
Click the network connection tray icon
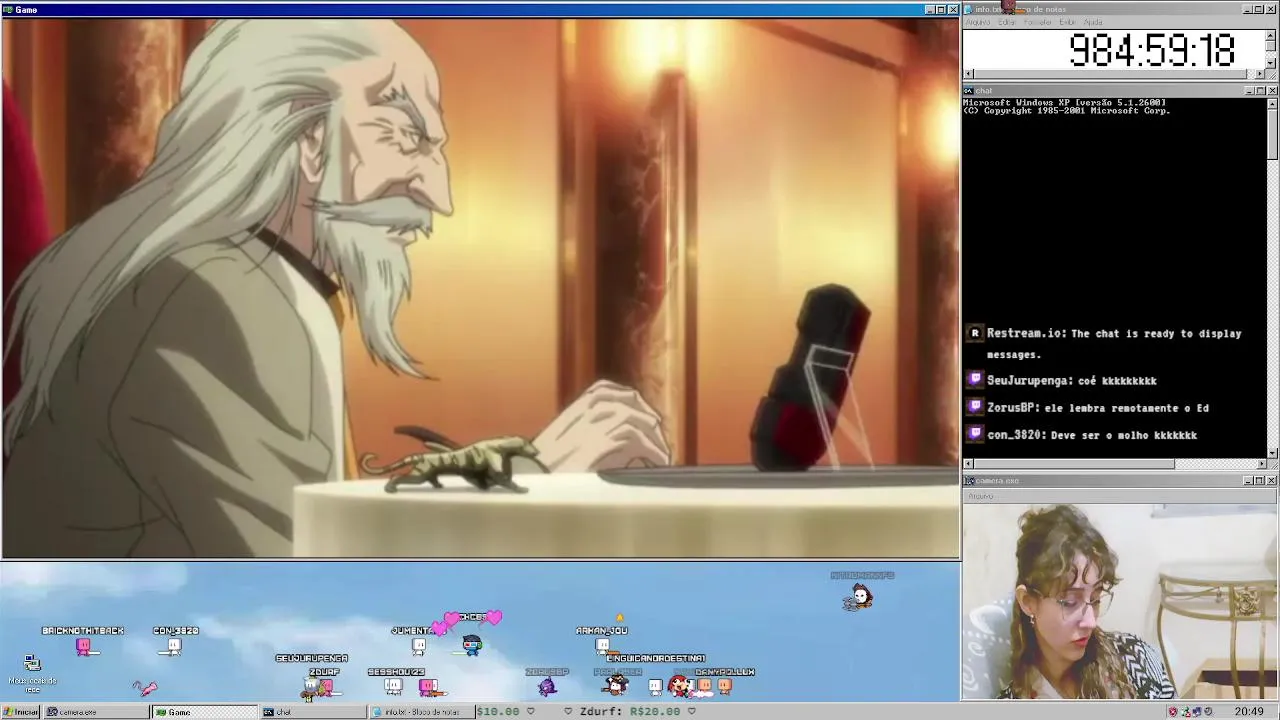(x=1185, y=712)
